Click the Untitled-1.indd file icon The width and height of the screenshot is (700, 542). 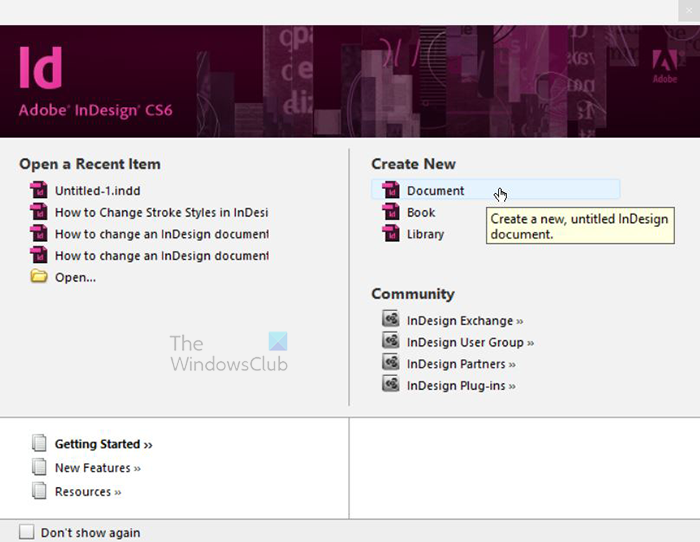click(x=39, y=190)
